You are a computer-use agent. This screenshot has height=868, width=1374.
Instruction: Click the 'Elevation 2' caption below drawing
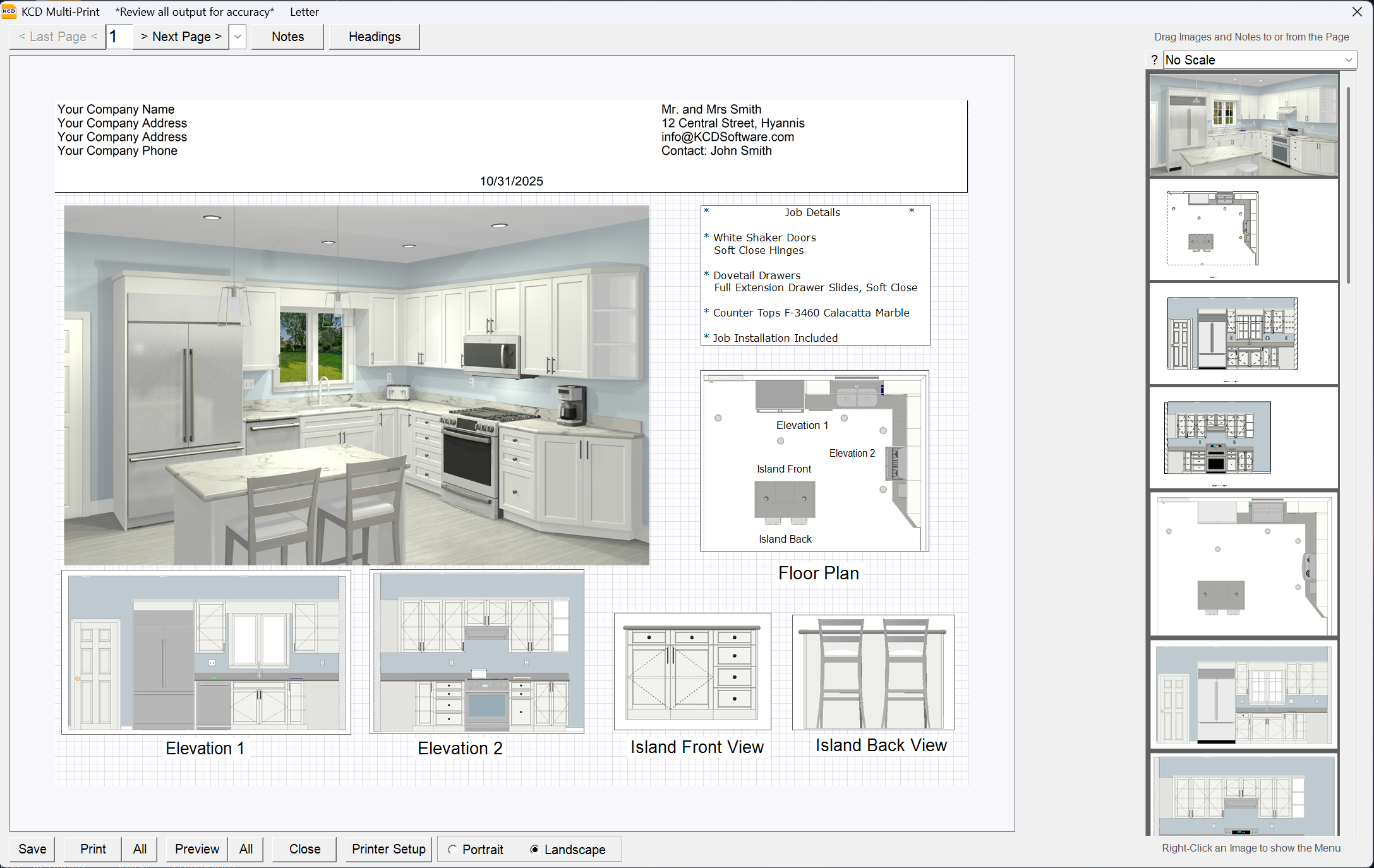tap(460, 748)
